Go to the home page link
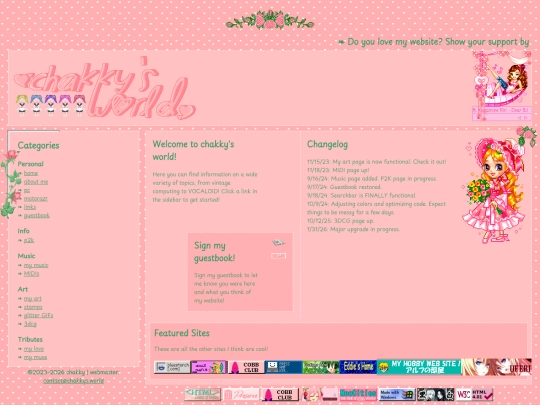 [31, 173]
